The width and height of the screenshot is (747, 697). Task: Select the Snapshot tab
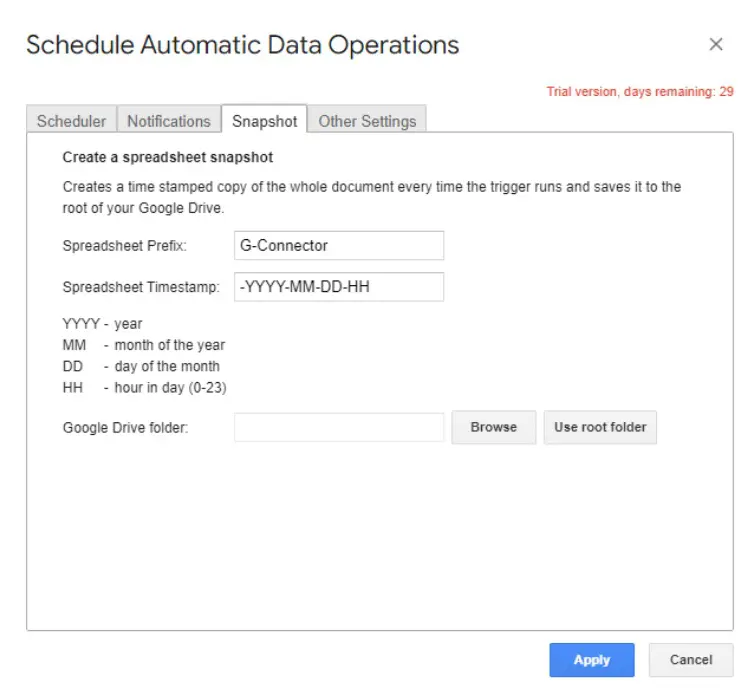coord(264,121)
